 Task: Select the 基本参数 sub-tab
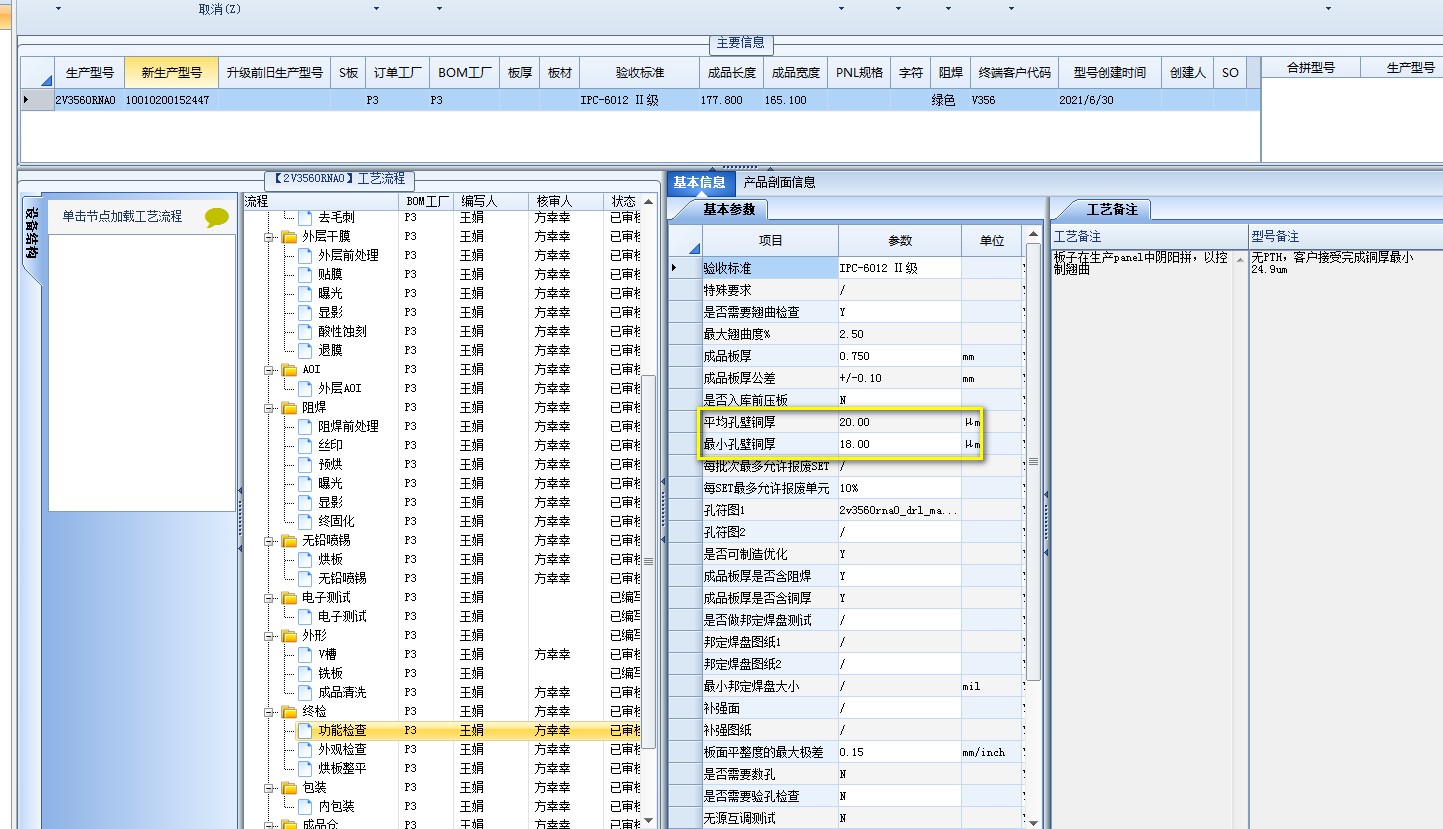(729, 210)
